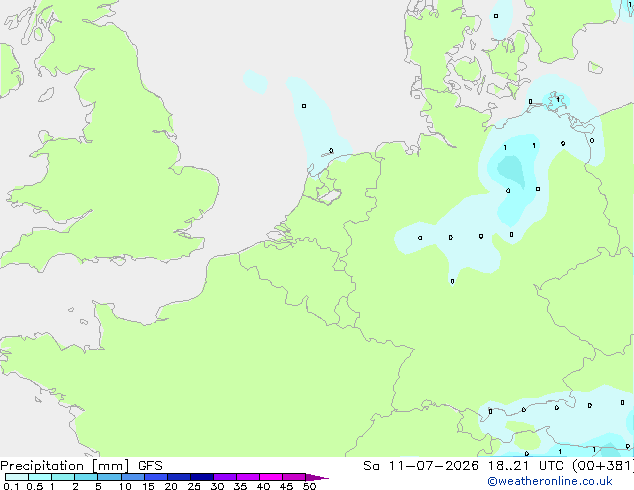The height and width of the screenshot is (490, 634).
Task: Click the '25' legend scale label
Action: [194, 486]
